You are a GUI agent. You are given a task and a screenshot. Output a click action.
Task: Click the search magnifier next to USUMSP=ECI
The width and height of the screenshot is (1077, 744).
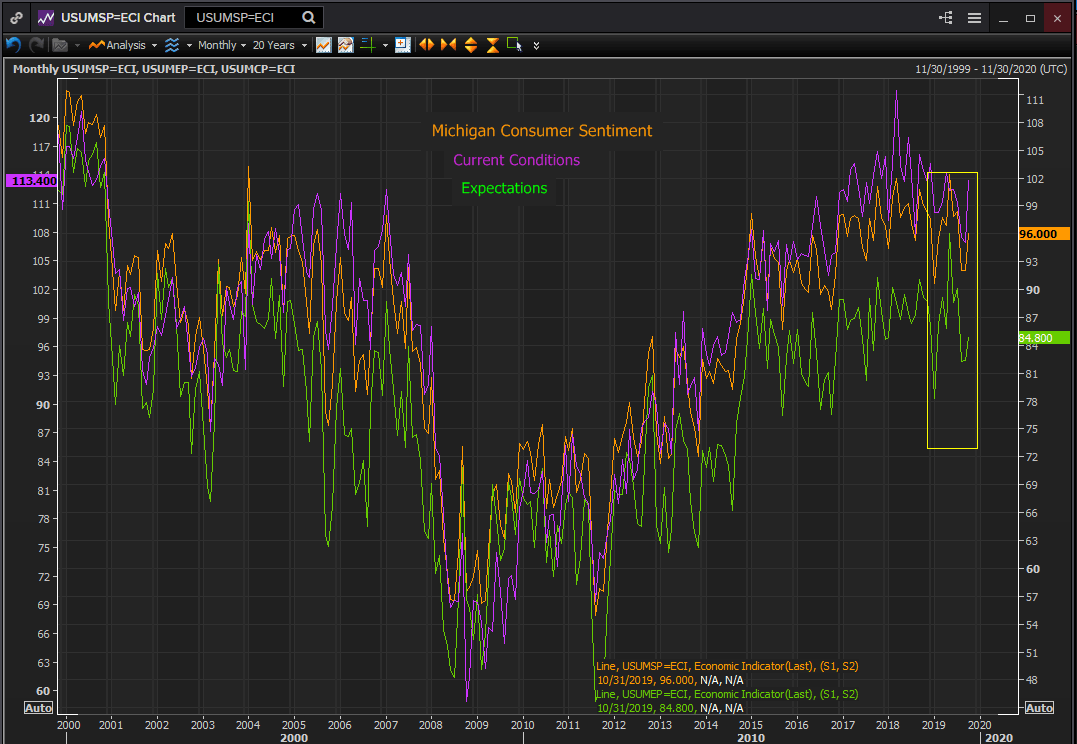click(x=309, y=18)
